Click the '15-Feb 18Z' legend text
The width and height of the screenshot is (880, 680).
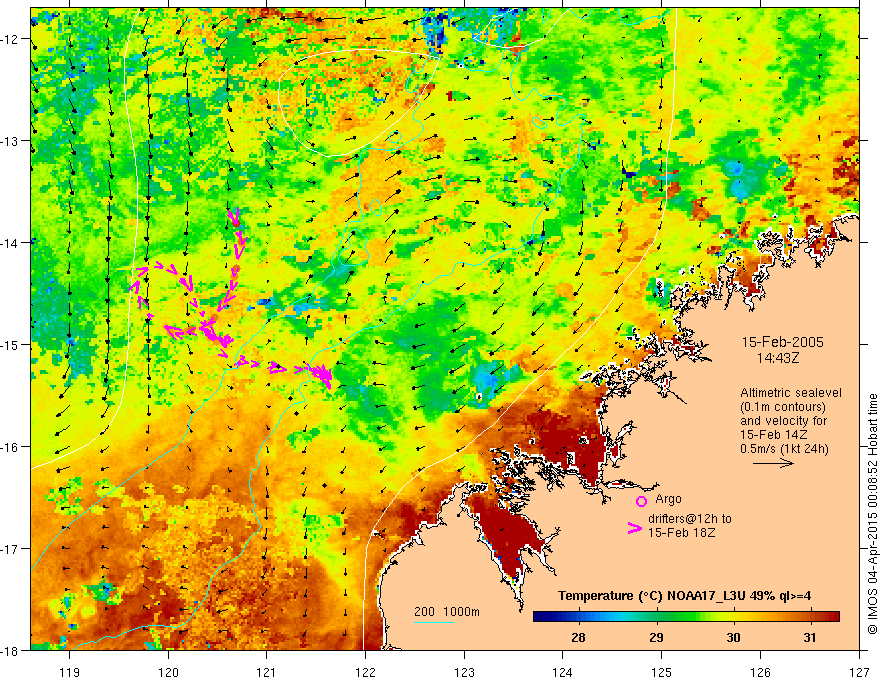pos(681,532)
